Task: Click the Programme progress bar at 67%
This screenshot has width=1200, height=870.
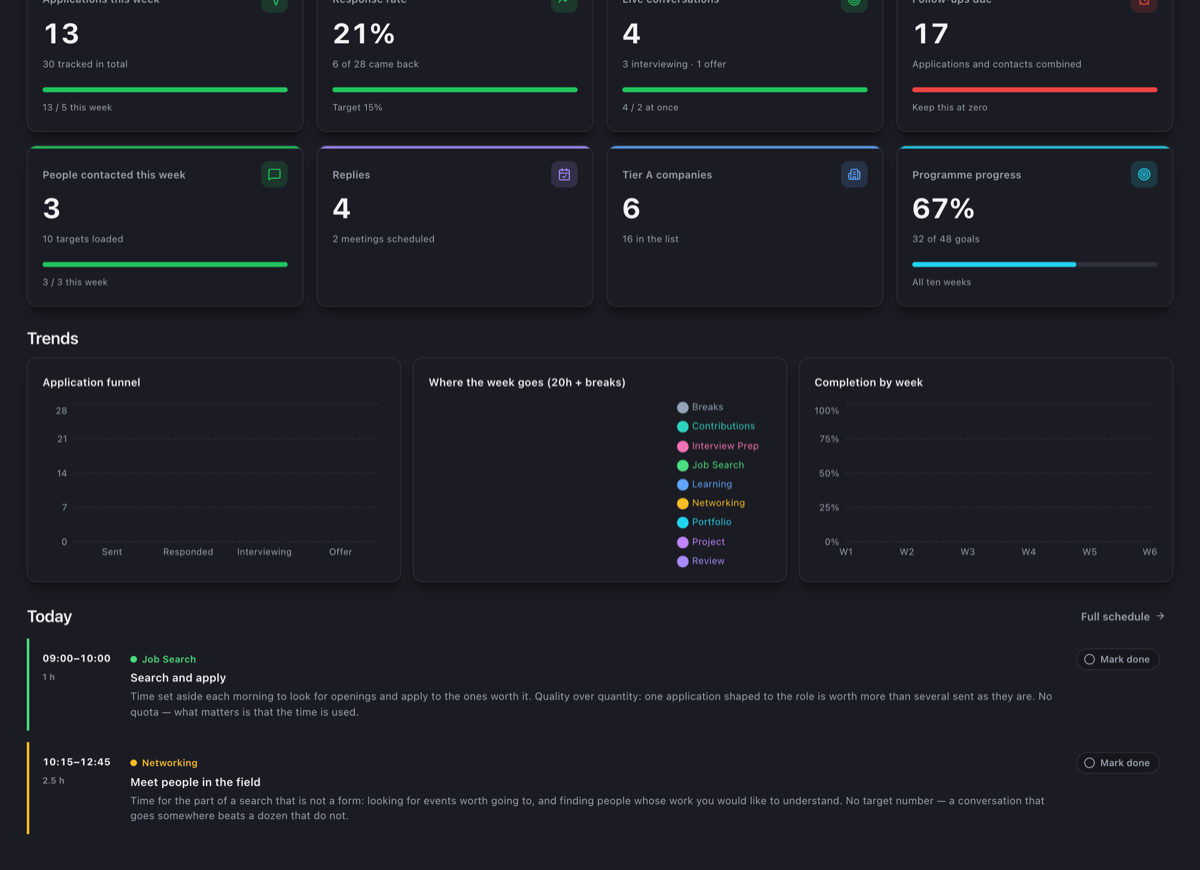Action: [1034, 264]
